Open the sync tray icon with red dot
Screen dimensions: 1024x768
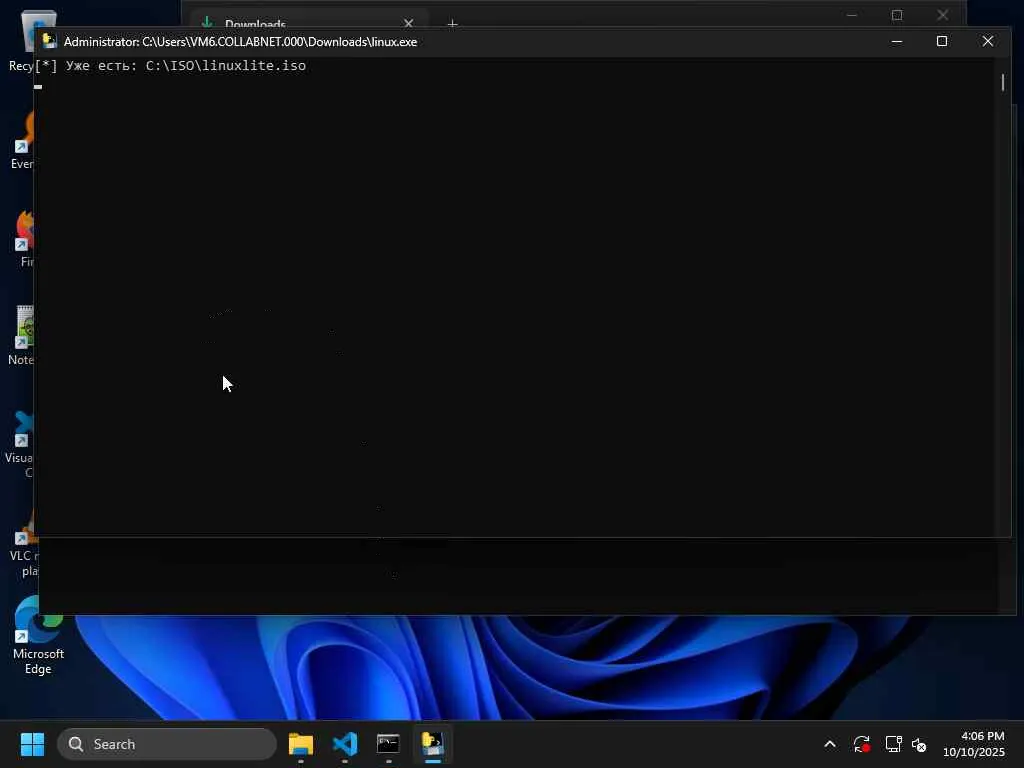861,744
